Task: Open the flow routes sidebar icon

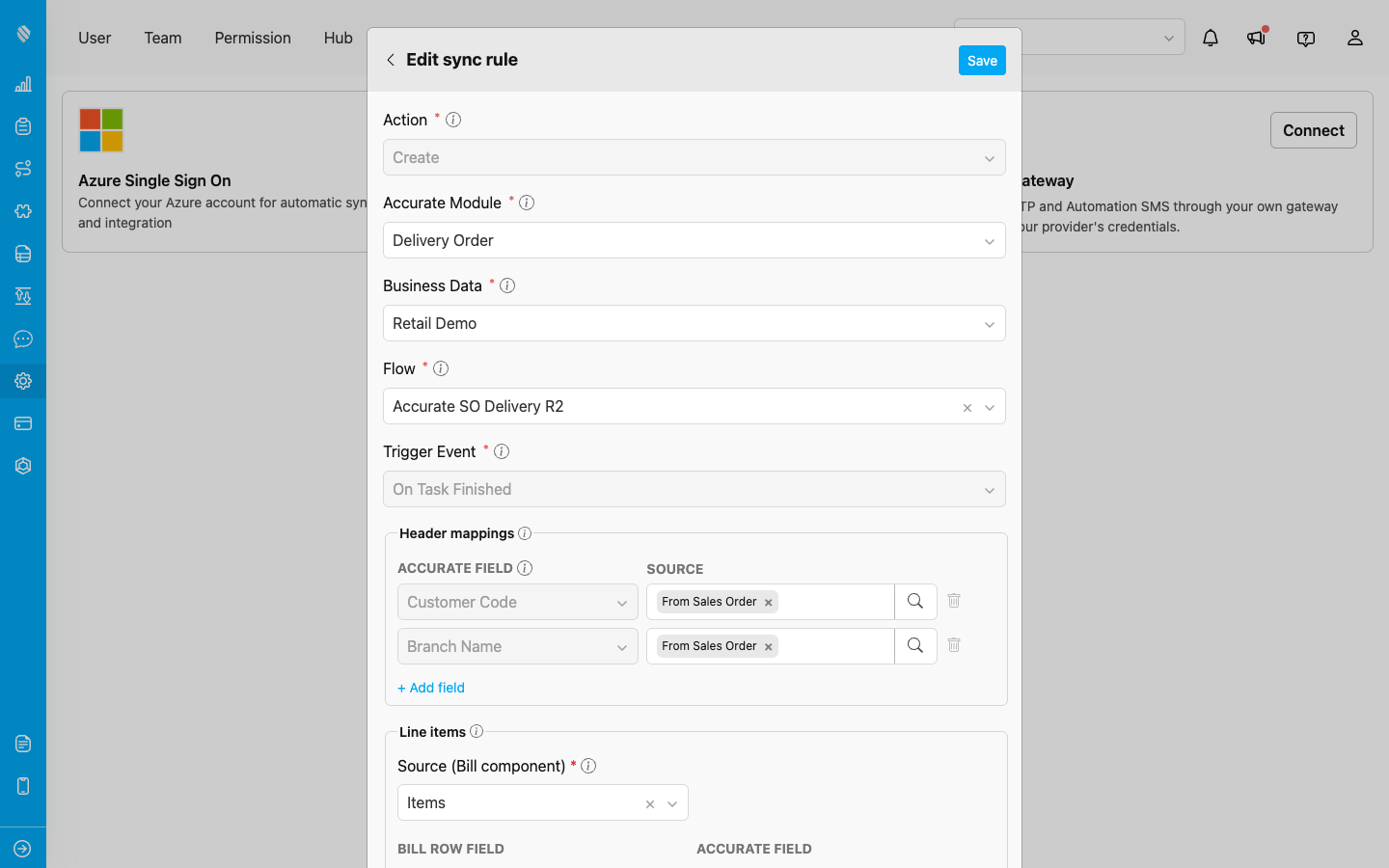Action: 23,169
